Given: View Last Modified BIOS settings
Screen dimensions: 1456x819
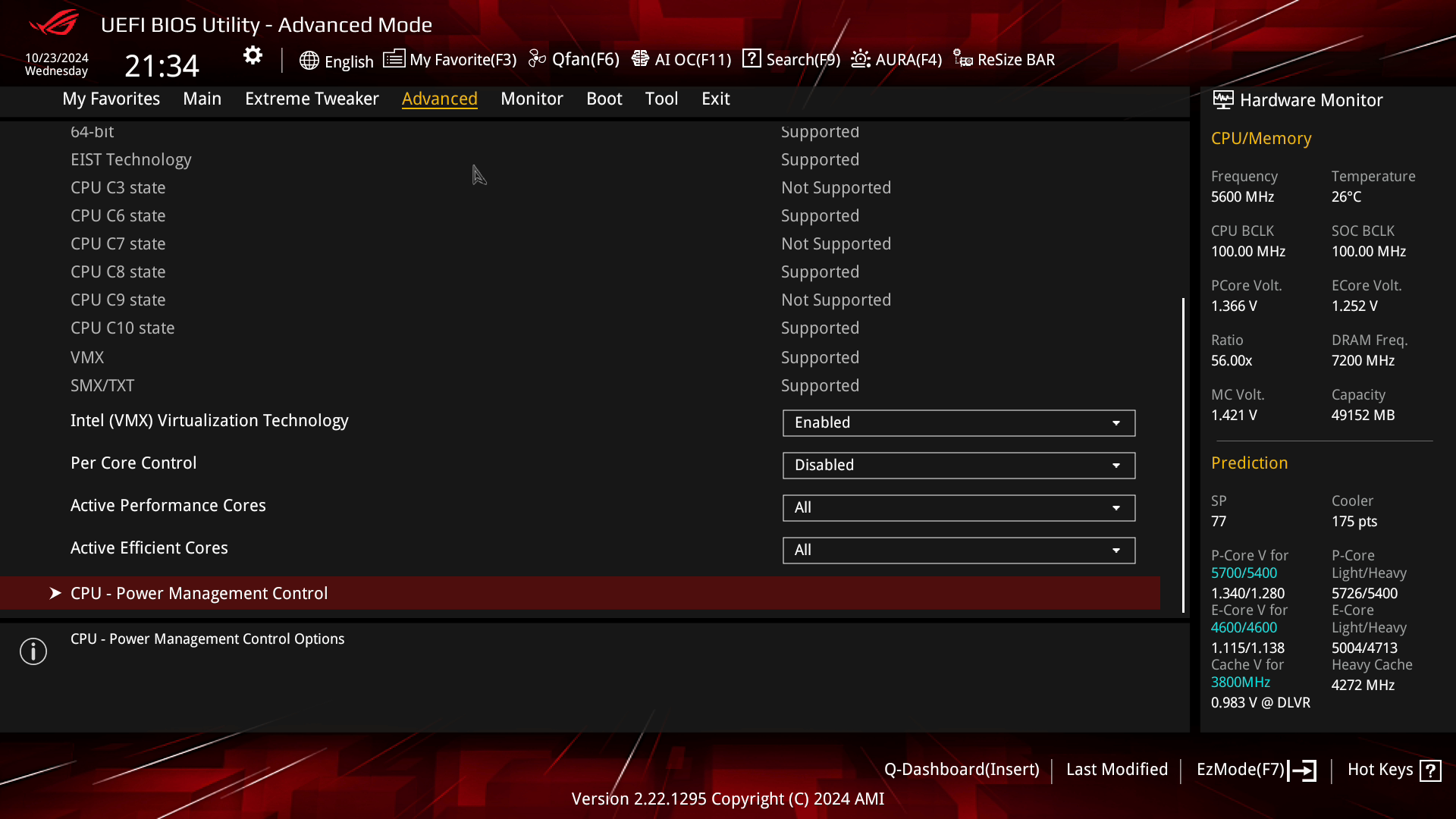Looking at the screenshot, I should point(1117,769).
